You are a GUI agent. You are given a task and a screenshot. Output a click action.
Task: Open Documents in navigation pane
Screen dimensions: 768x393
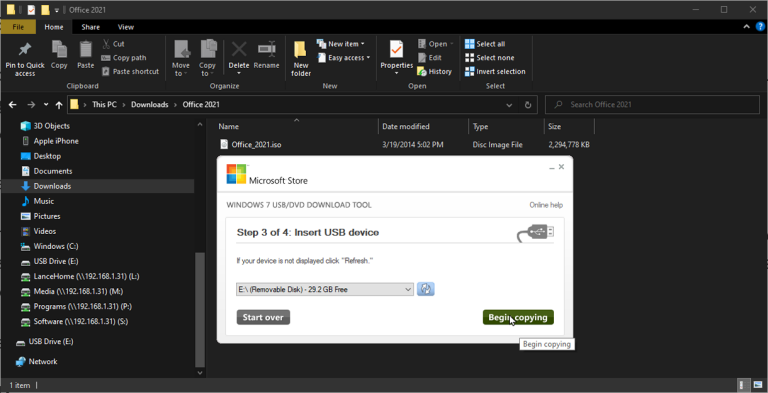(52, 172)
